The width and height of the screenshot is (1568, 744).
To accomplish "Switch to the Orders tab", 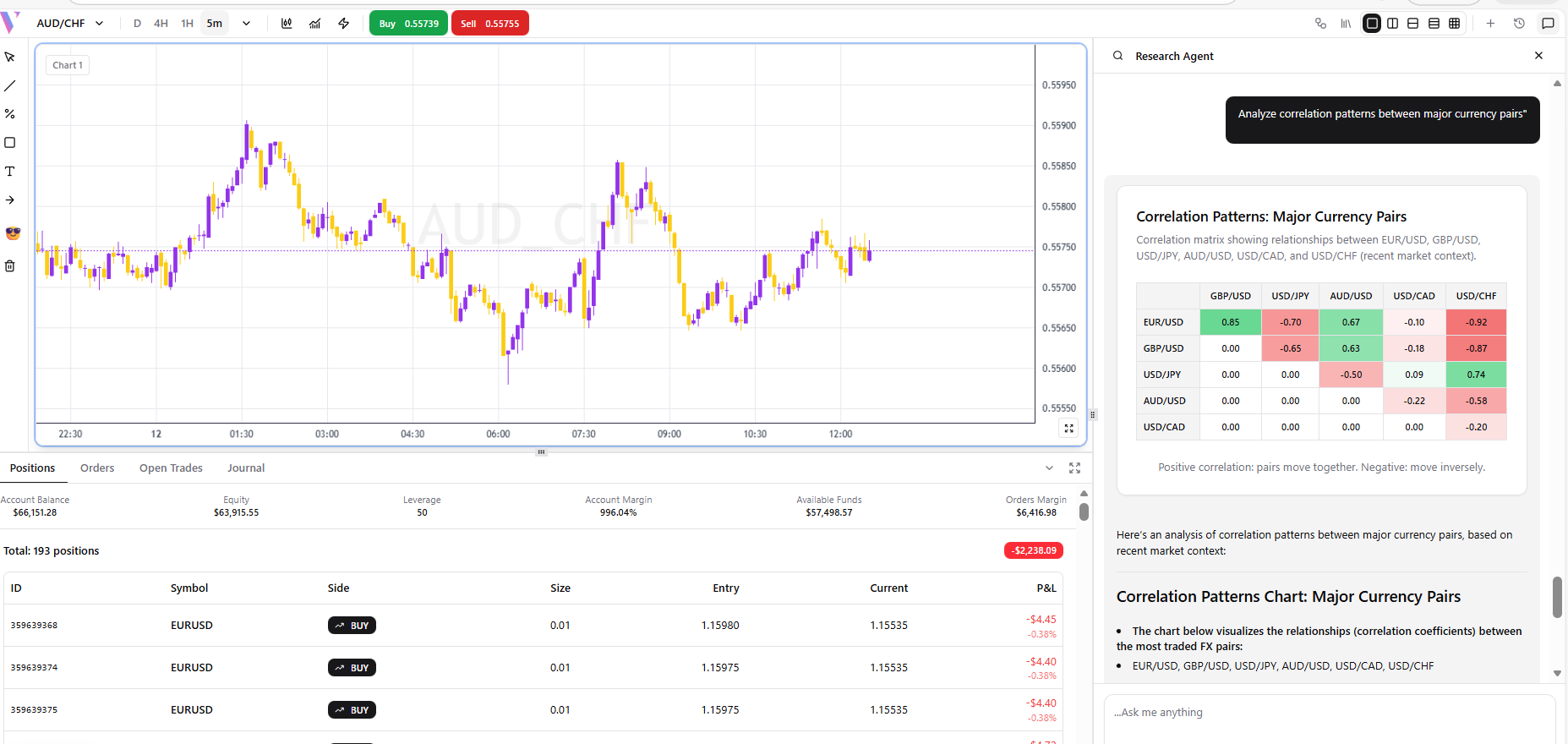I will 97,468.
